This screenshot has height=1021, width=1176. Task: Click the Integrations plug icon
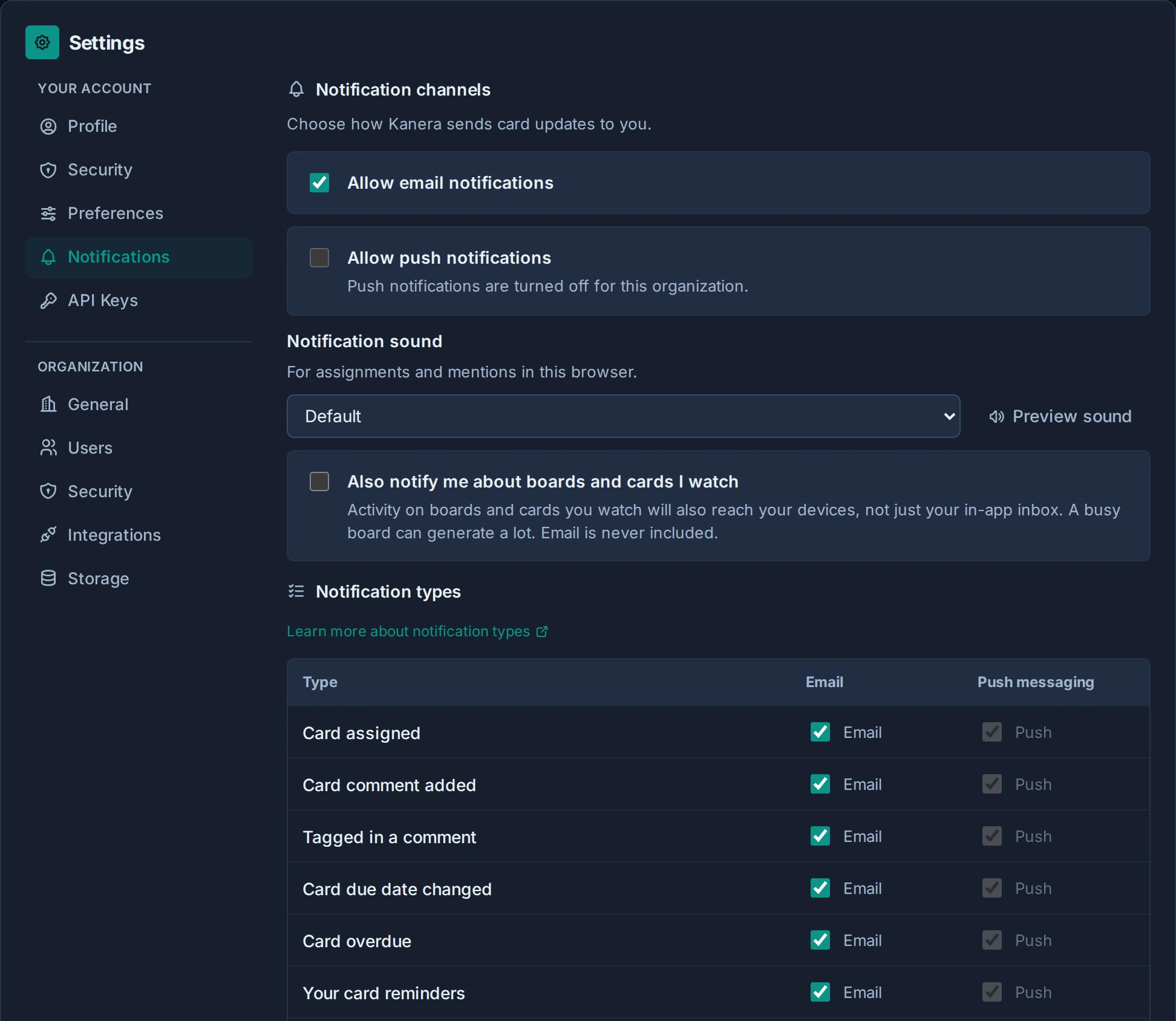48,535
